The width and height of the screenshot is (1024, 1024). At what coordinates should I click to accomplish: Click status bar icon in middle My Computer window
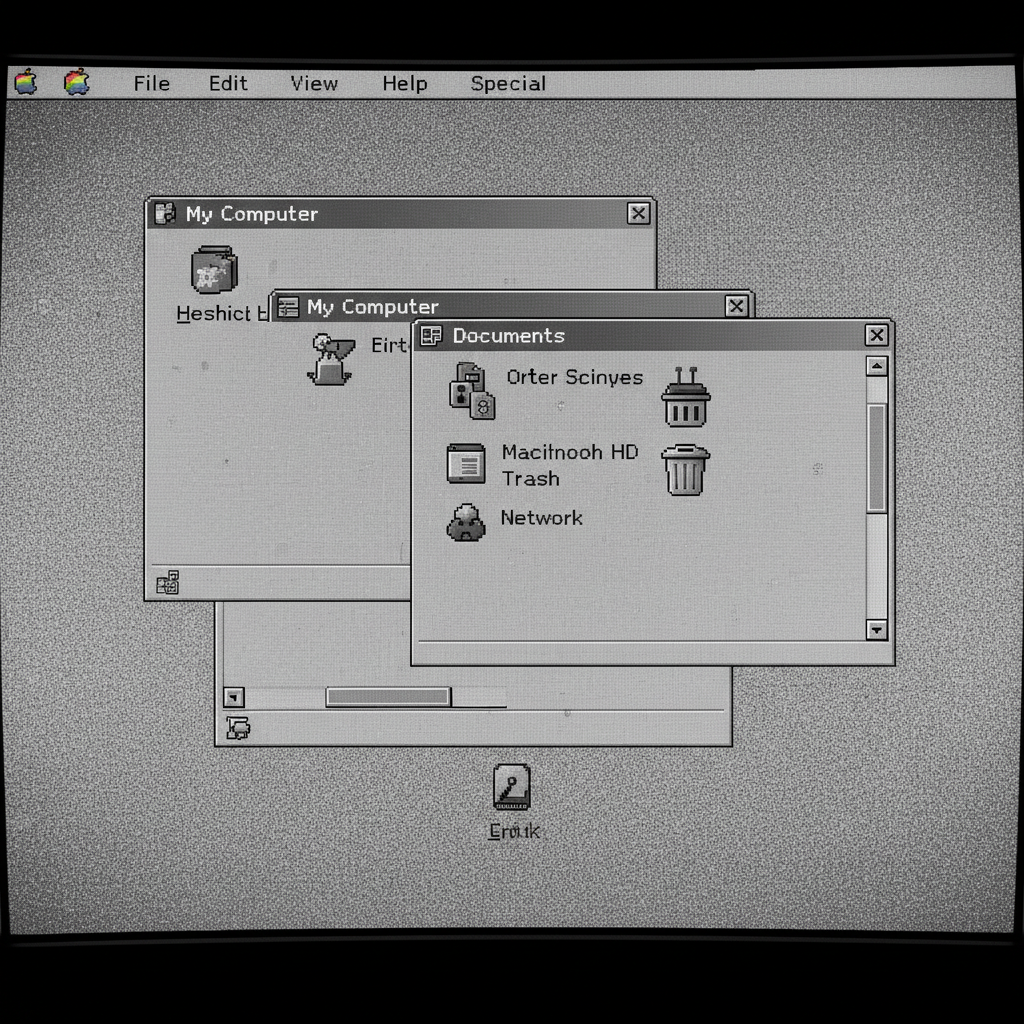(238, 728)
